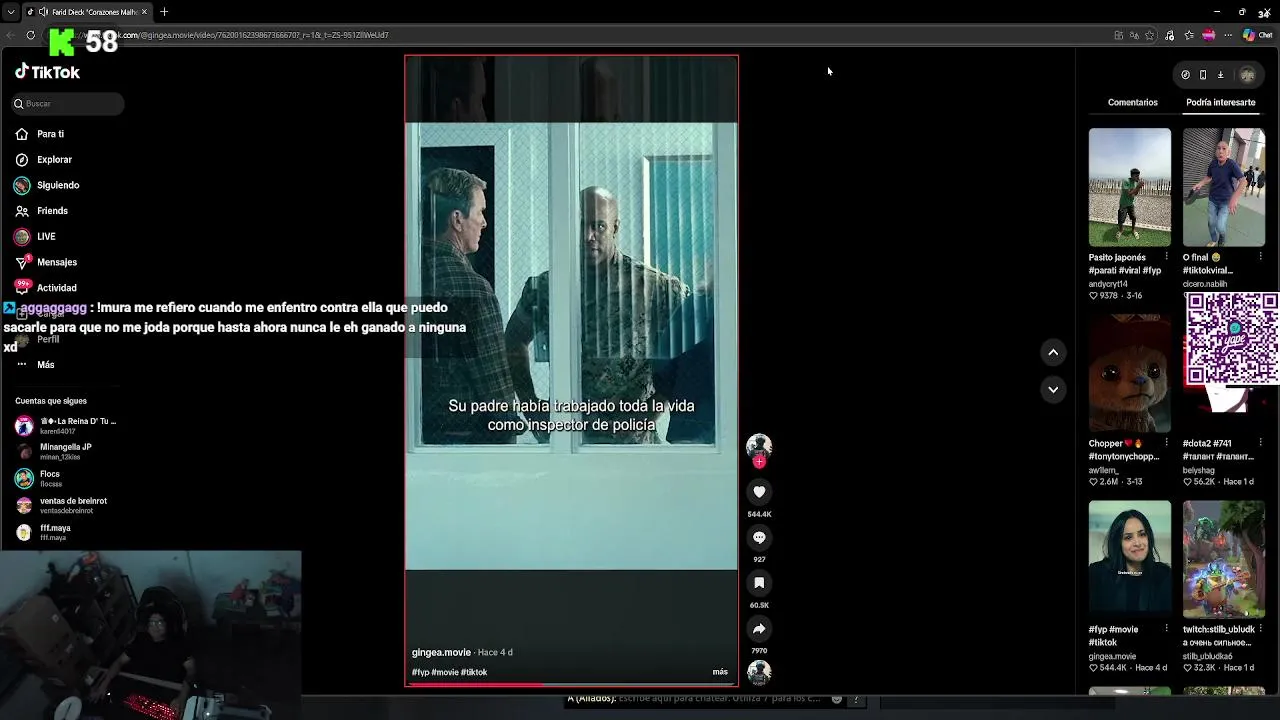This screenshot has height=720, width=1280.
Task: Open the LIVE section
Action: pyautogui.click(x=46, y=237)
